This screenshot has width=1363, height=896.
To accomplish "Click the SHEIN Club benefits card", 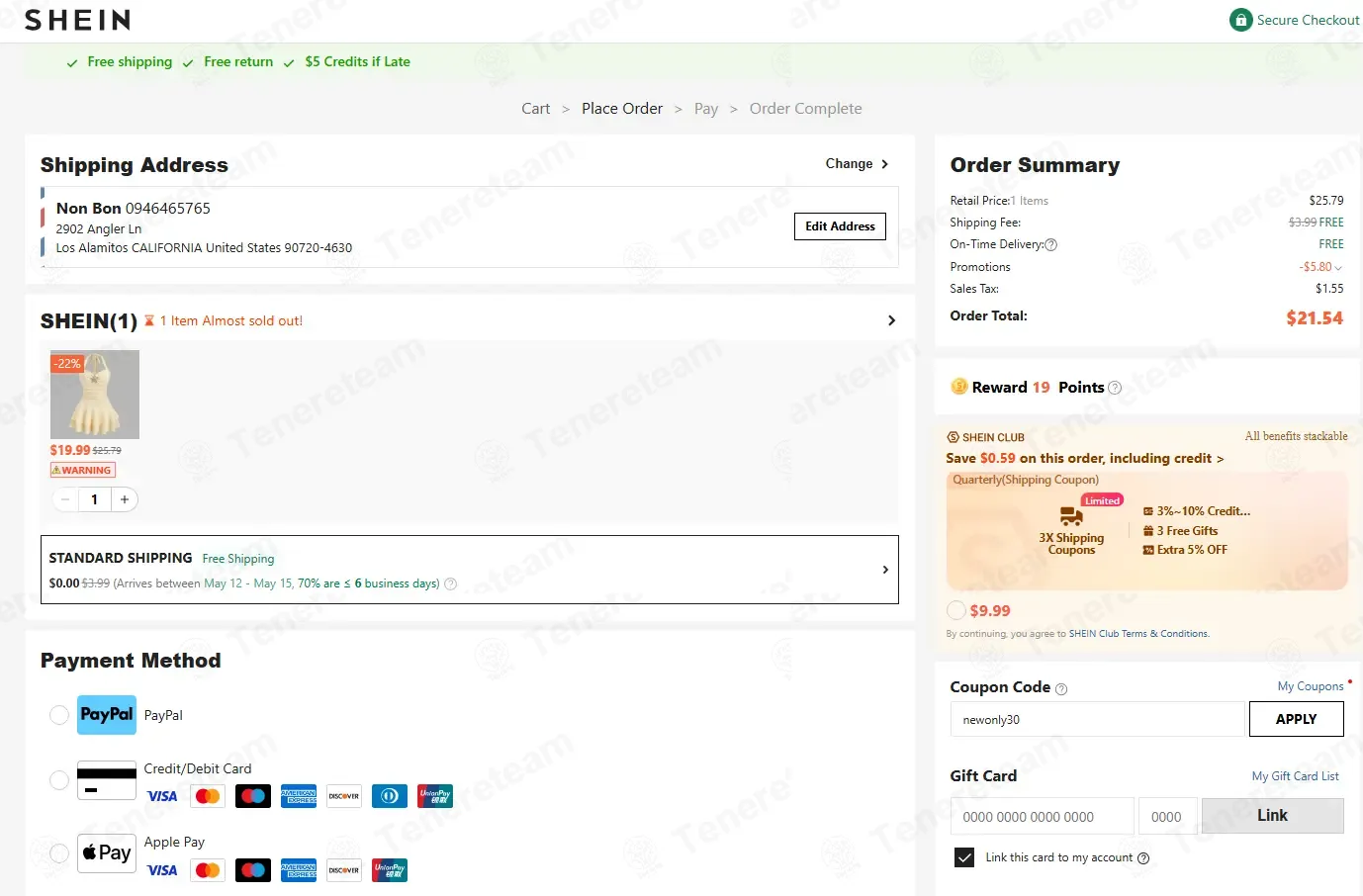I will pos(1147,530).
